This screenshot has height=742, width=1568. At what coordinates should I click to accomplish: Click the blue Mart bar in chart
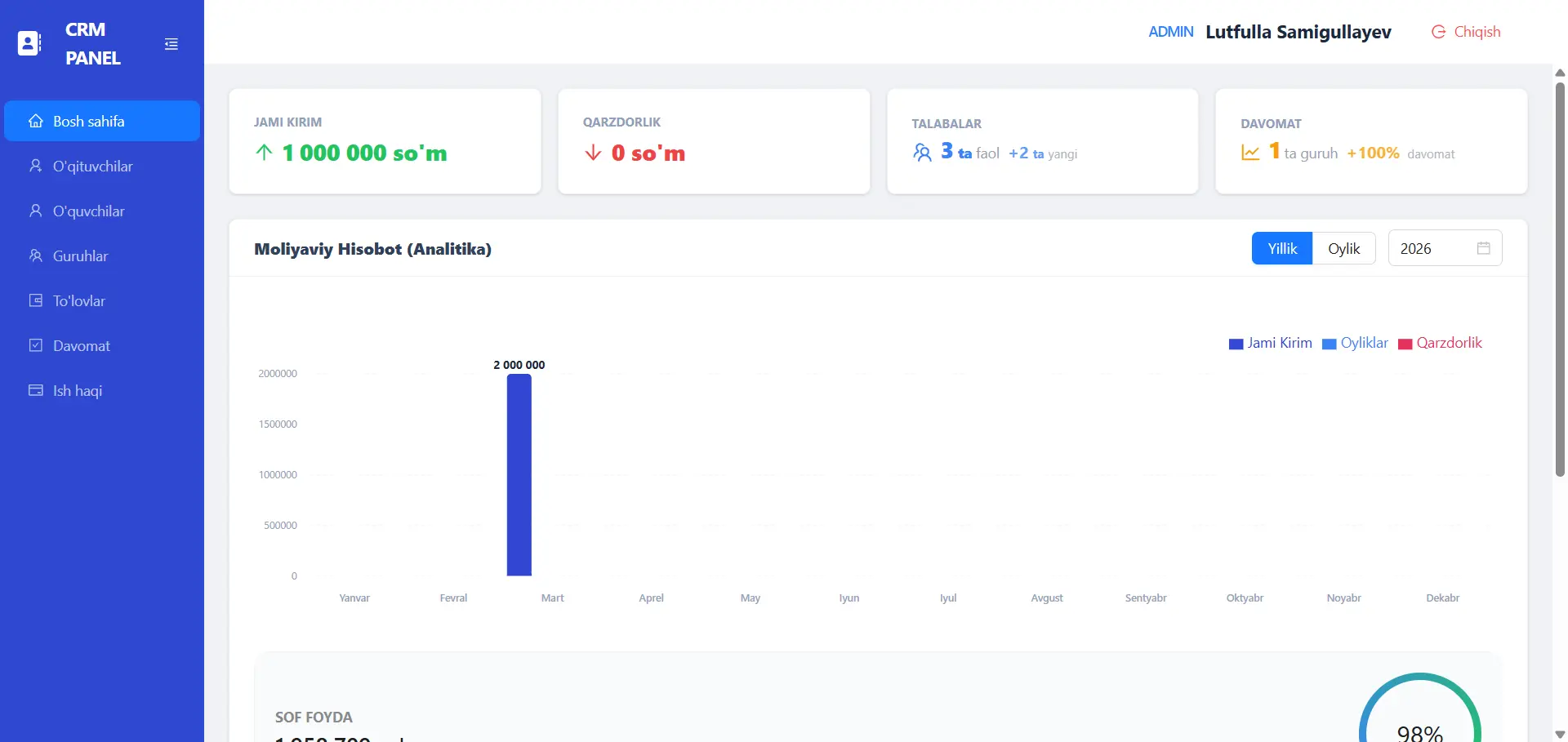519,475
